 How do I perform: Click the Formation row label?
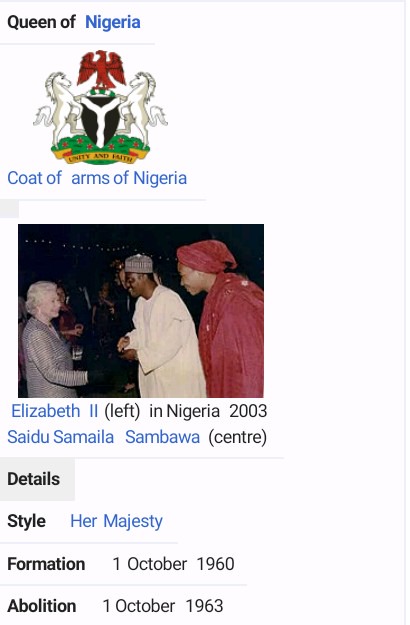pyautogui.click(x=46, y=564)
